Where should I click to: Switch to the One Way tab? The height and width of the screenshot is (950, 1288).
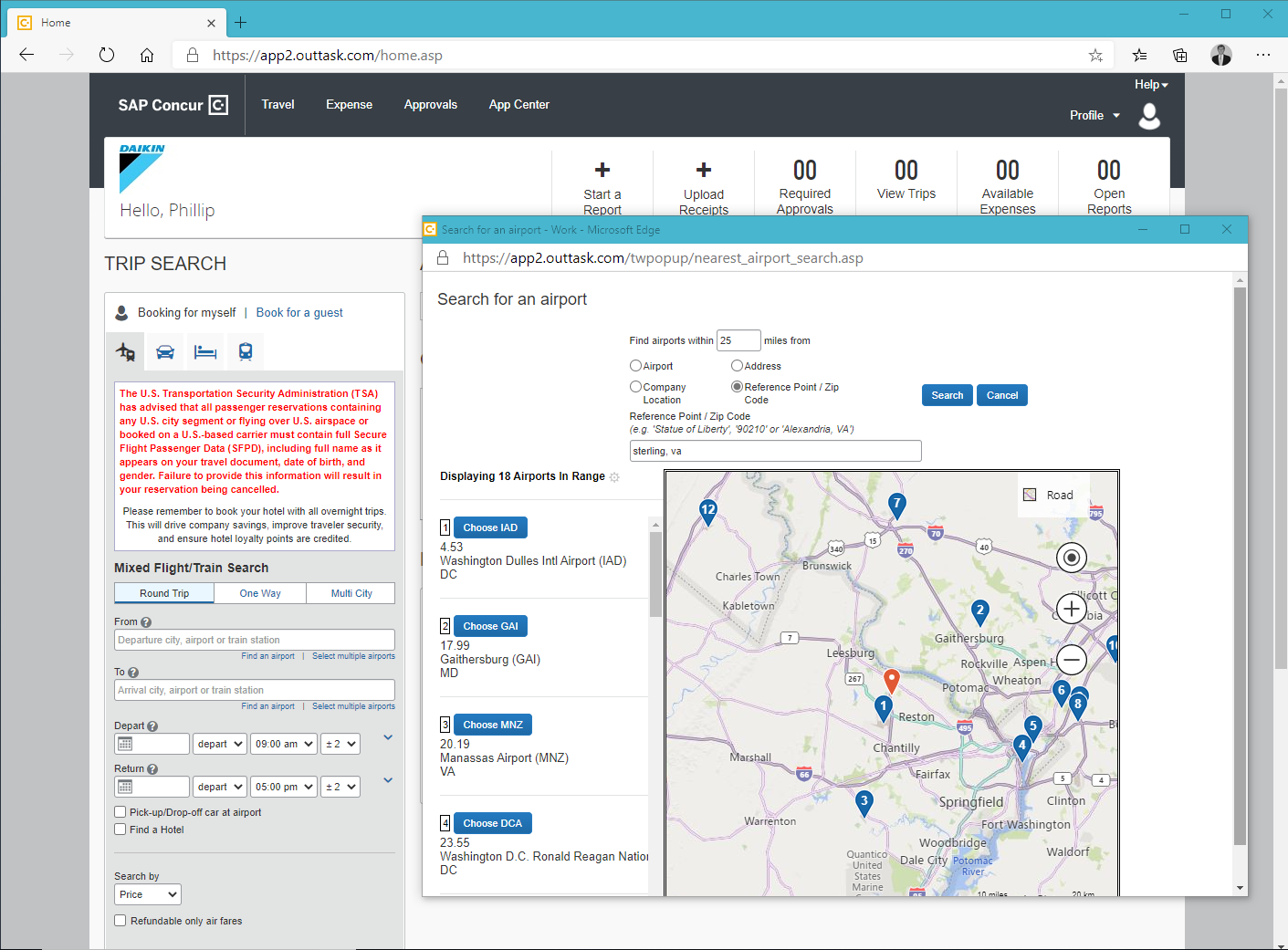point(260,593)
